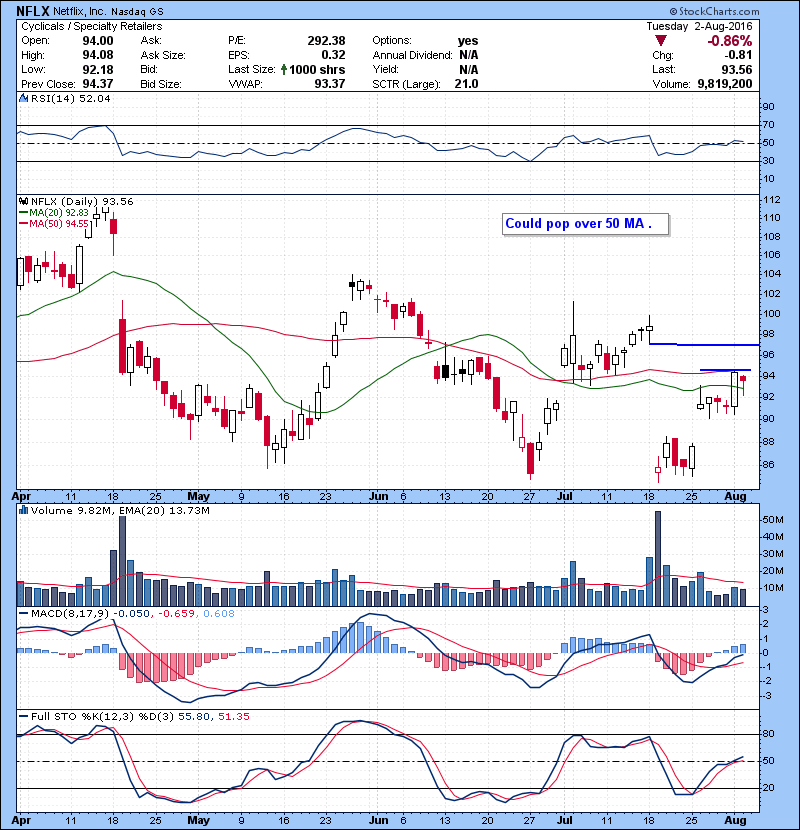
Task: Click the Volume panel bar-chart icon
Action: coord(23,510)
